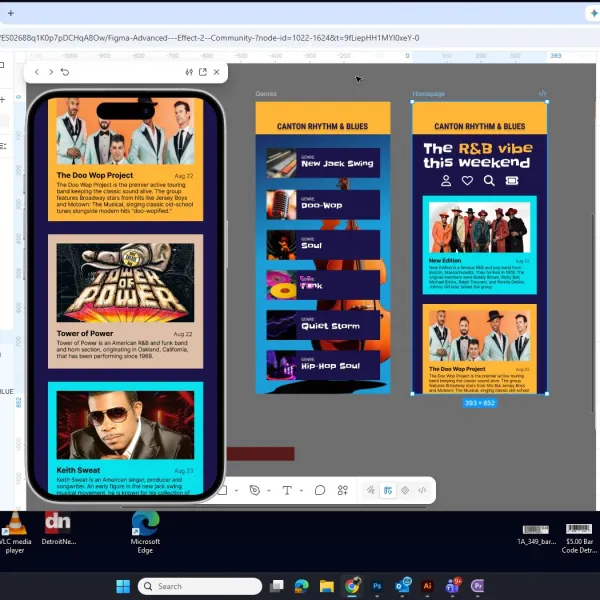Viewport: 600px width, 600px height.
Task: Click the profile icon in Homepage frame
Action: pos(446,180)
